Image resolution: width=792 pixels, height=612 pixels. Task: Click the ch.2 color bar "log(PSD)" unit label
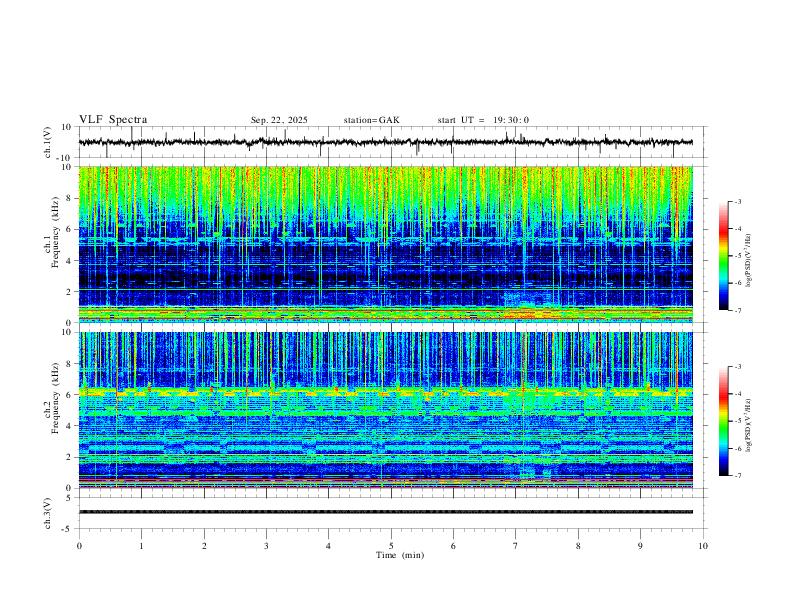pos(749,425)
